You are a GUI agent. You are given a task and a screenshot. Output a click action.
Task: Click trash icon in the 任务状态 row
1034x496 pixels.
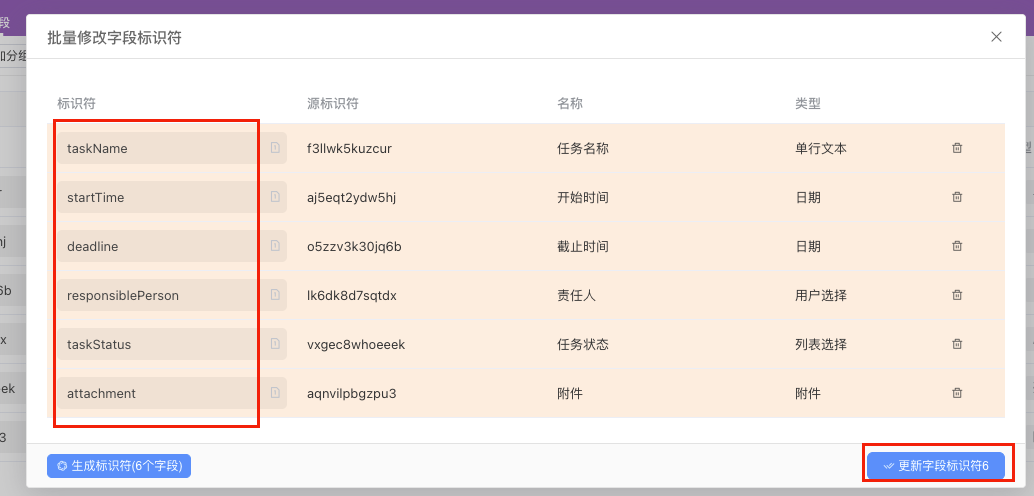click(957, 344)
